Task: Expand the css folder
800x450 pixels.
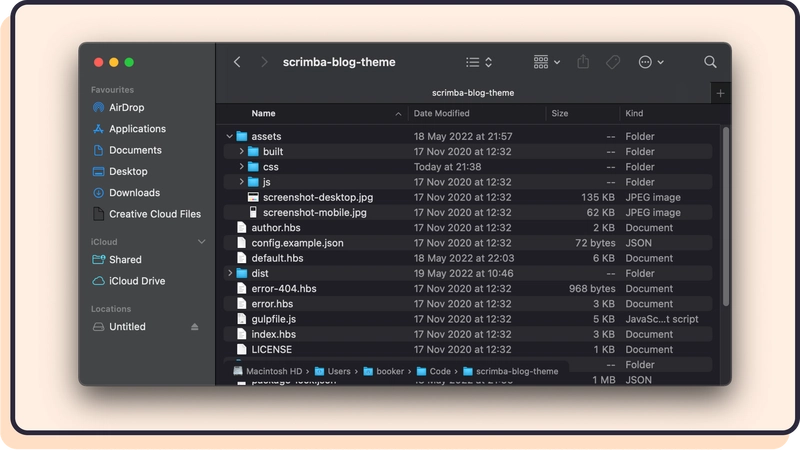Action: click(242, 167)
